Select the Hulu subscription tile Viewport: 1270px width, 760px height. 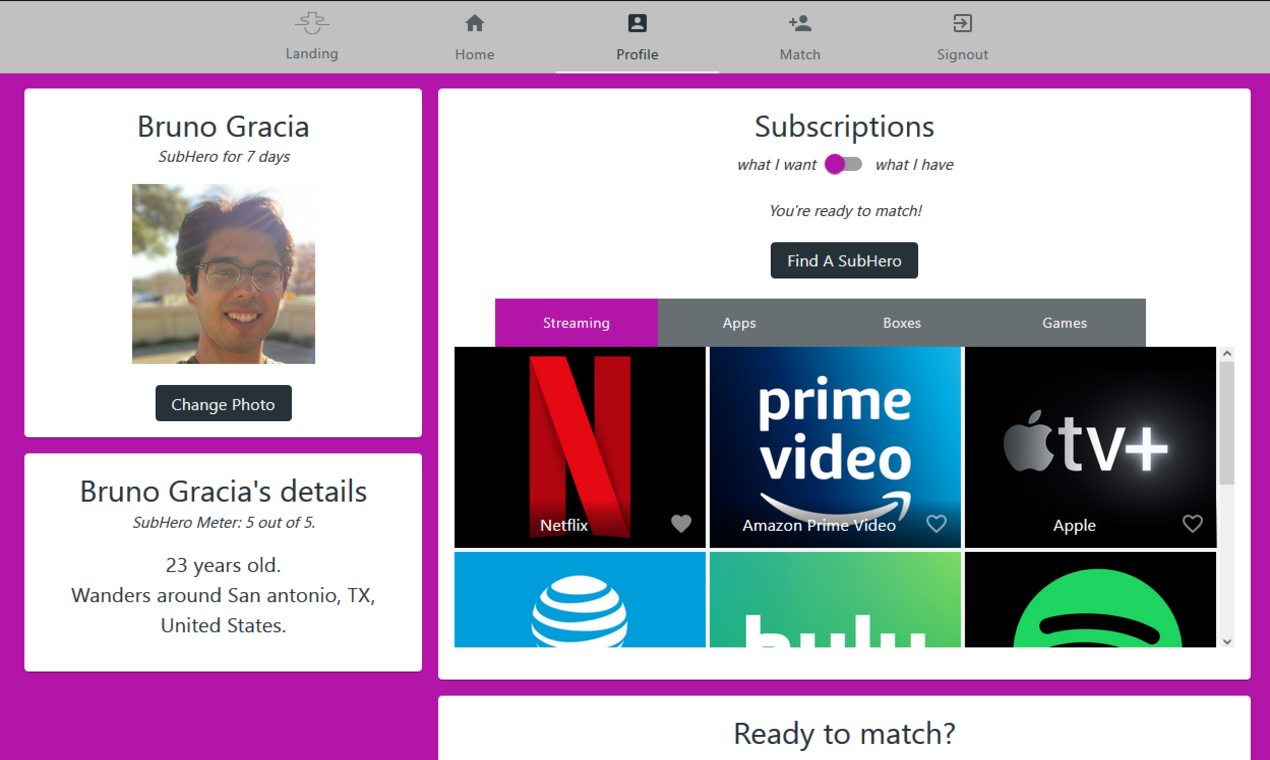tap(835, 600)
